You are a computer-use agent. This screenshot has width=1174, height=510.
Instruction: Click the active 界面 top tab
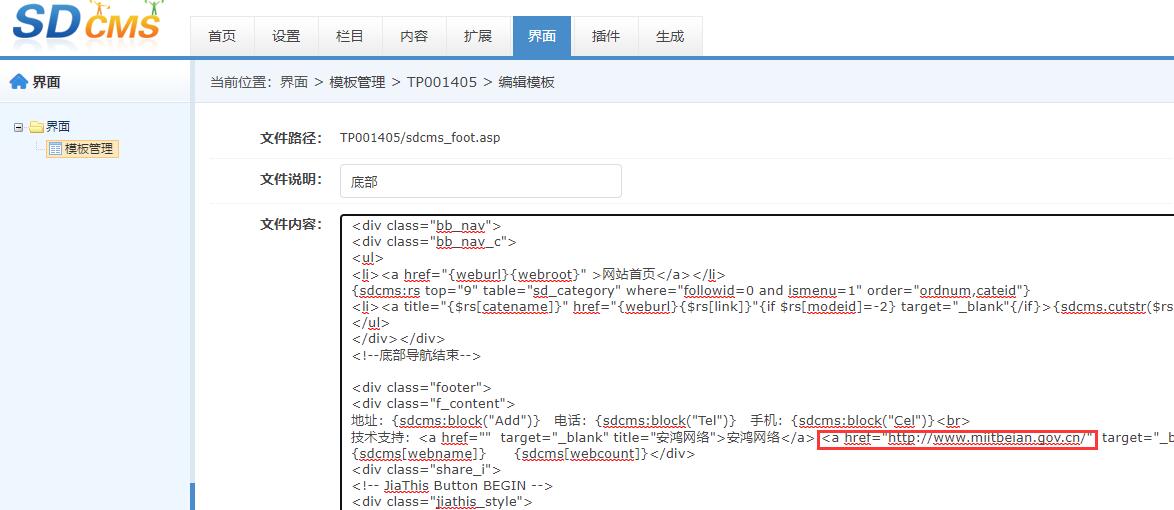pos(542,36)
